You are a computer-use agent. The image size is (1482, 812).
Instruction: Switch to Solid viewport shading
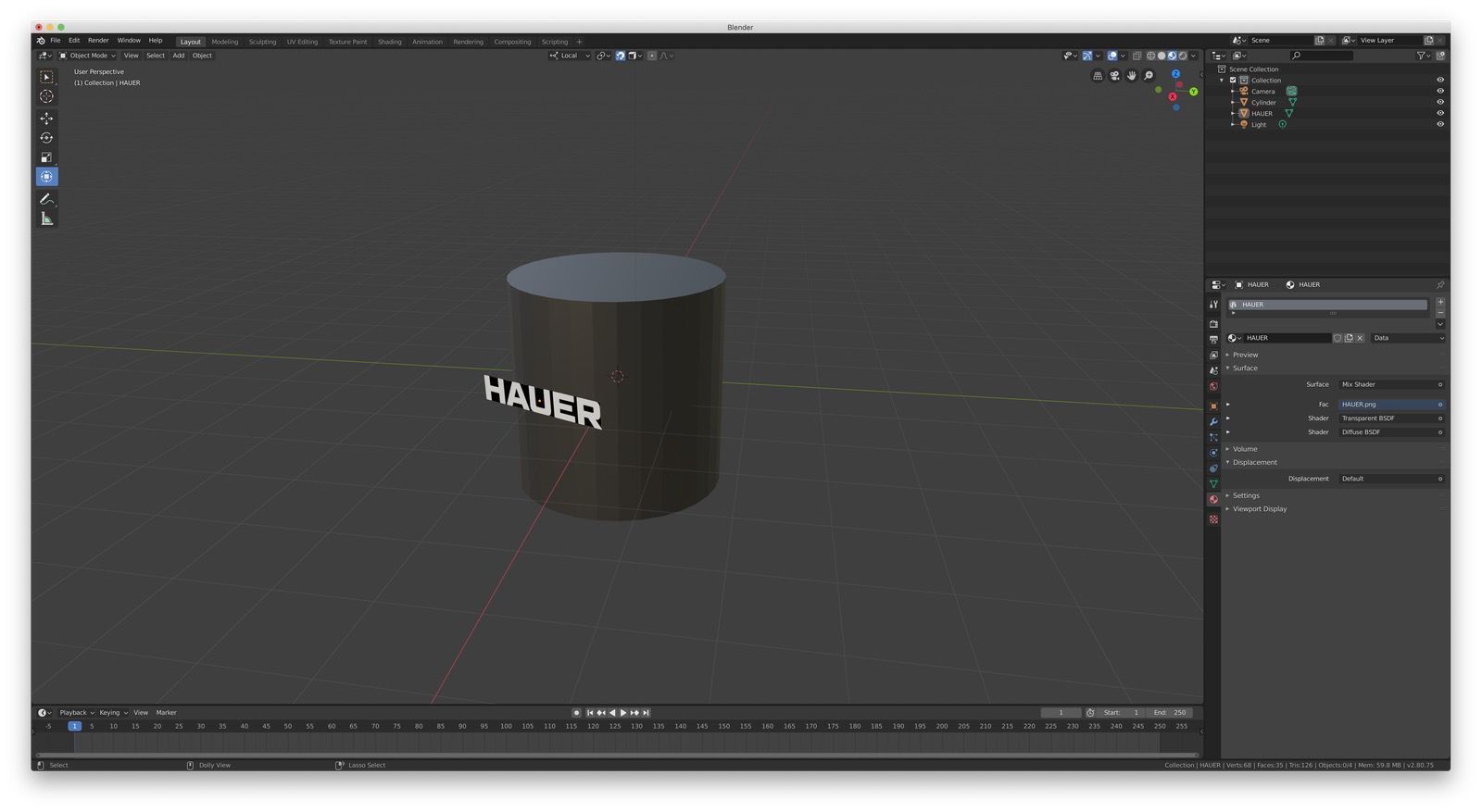click(x=1162, y=56)
